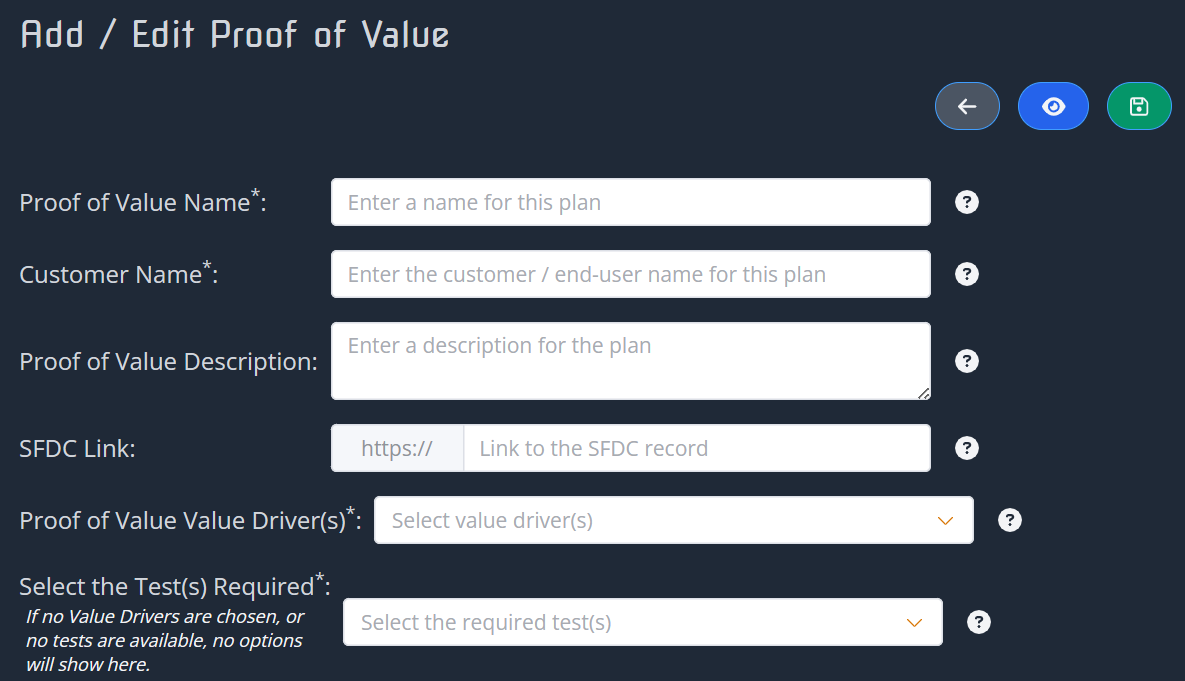The width and height of the screenshot is (1185, 681).
Task: Click into the Customer Name input
Action: point(630,274)
